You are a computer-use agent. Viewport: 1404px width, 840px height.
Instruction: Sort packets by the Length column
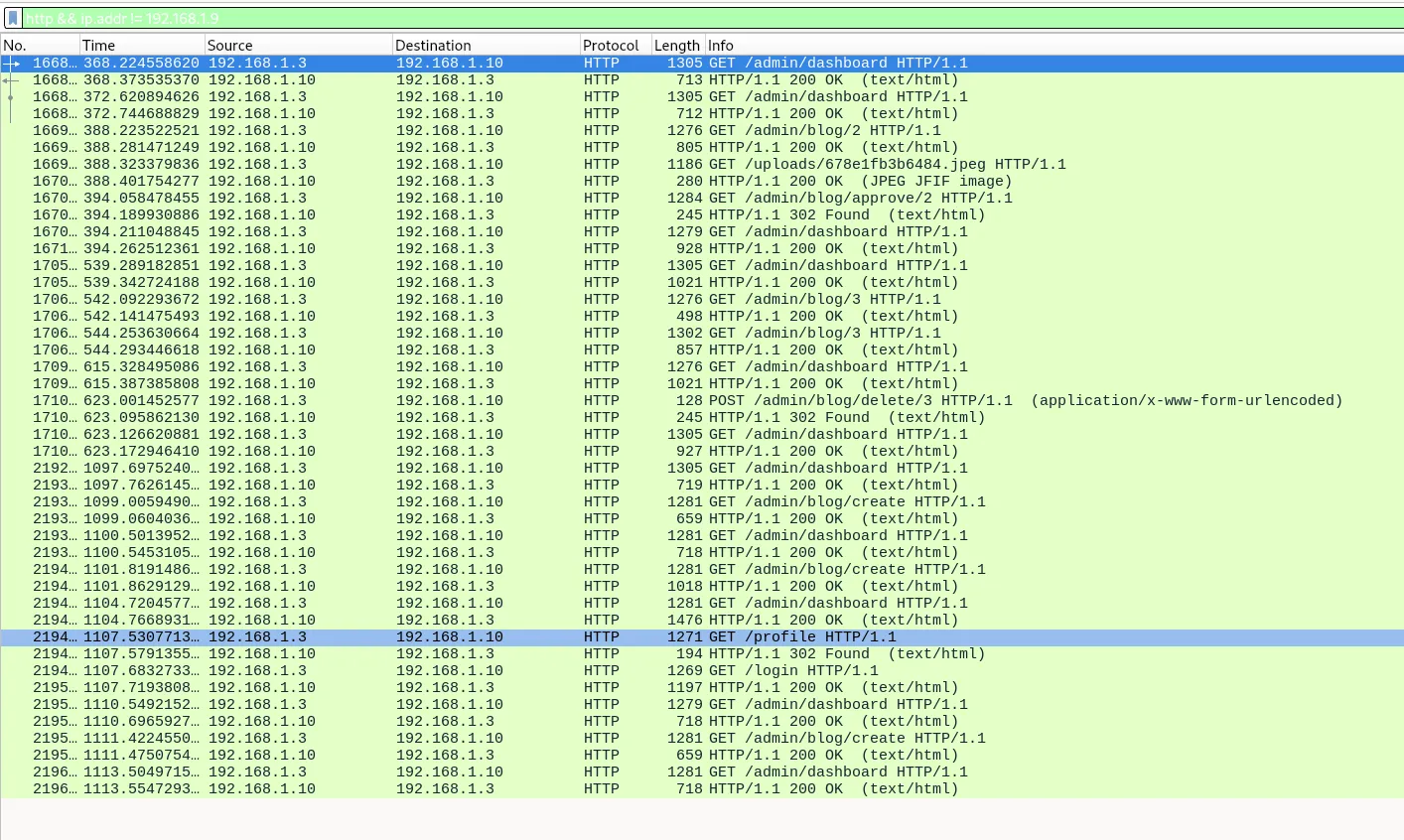[x=676, y=45]
